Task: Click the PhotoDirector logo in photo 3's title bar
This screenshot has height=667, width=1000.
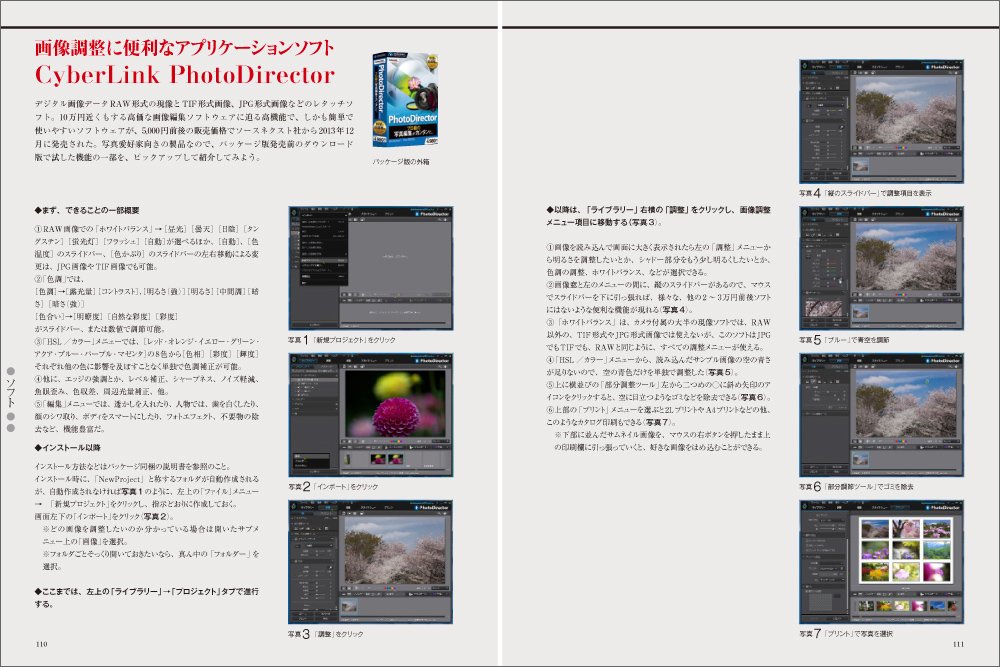Action: 432,508
